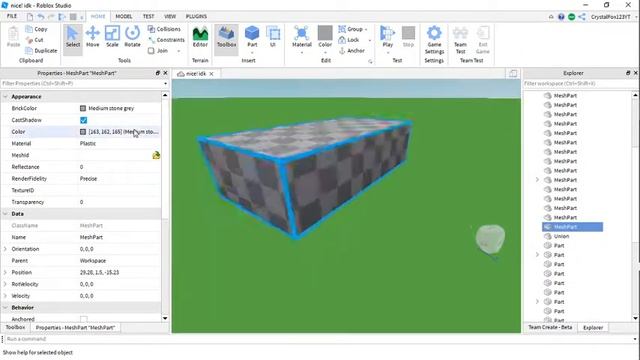
Task: Collapse the Appearance section
Action: click(5, 97)
